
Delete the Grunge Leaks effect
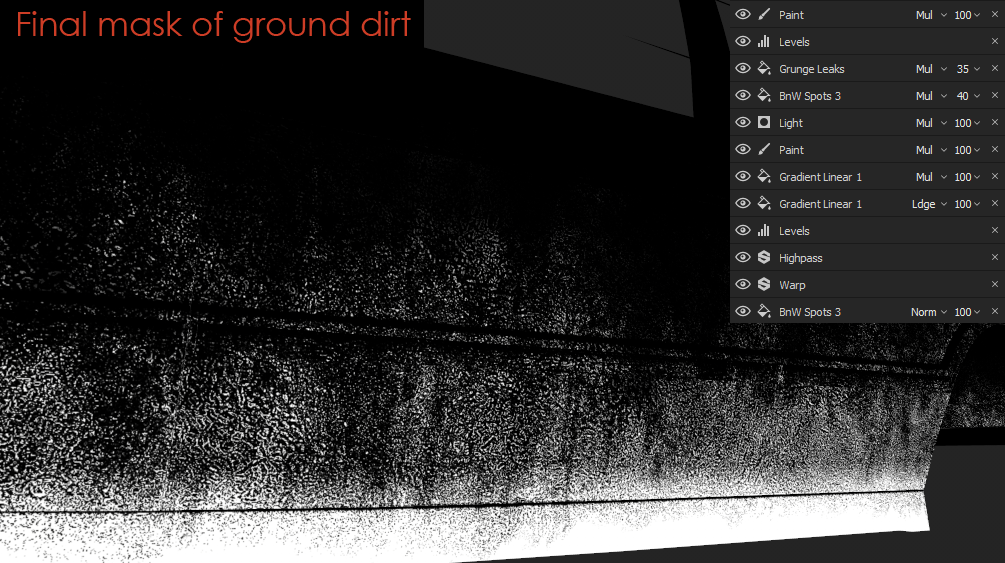coord(995,68)
